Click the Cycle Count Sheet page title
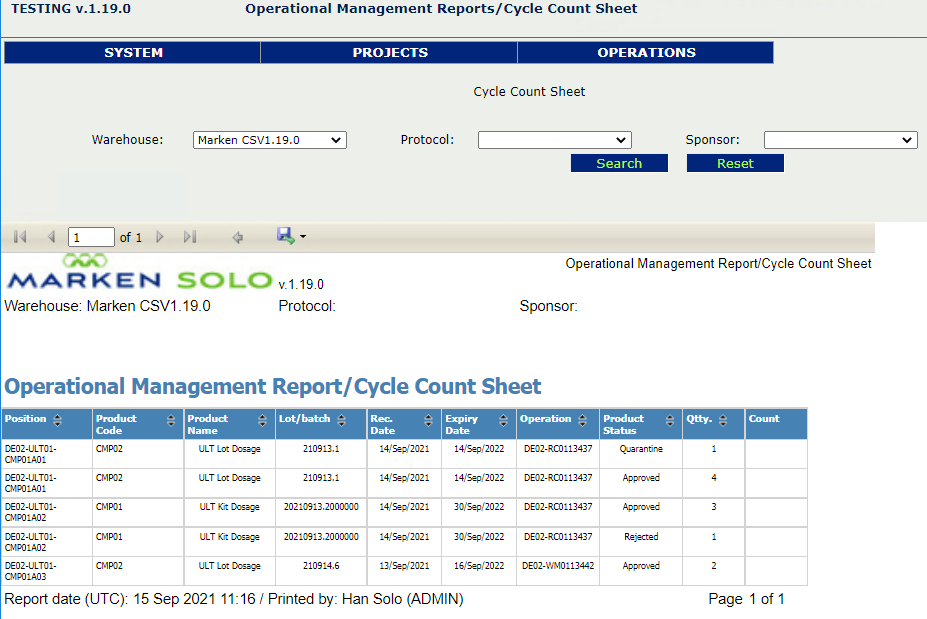The width and height of the screenshot is (927, 619). point(529,92)
